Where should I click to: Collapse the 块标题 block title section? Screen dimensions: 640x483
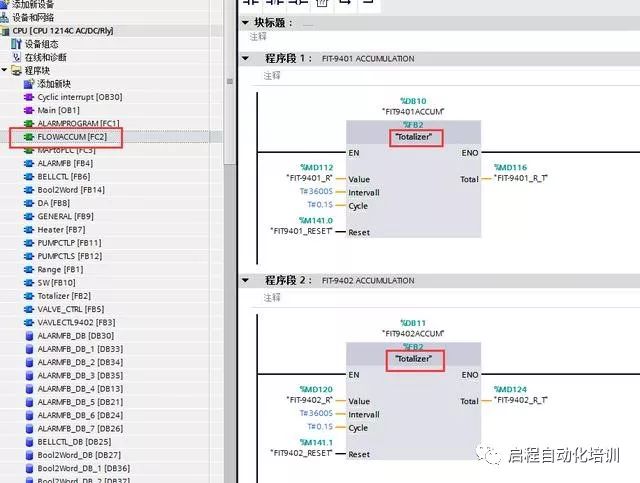pyautogui.click(x=247, y=22)
